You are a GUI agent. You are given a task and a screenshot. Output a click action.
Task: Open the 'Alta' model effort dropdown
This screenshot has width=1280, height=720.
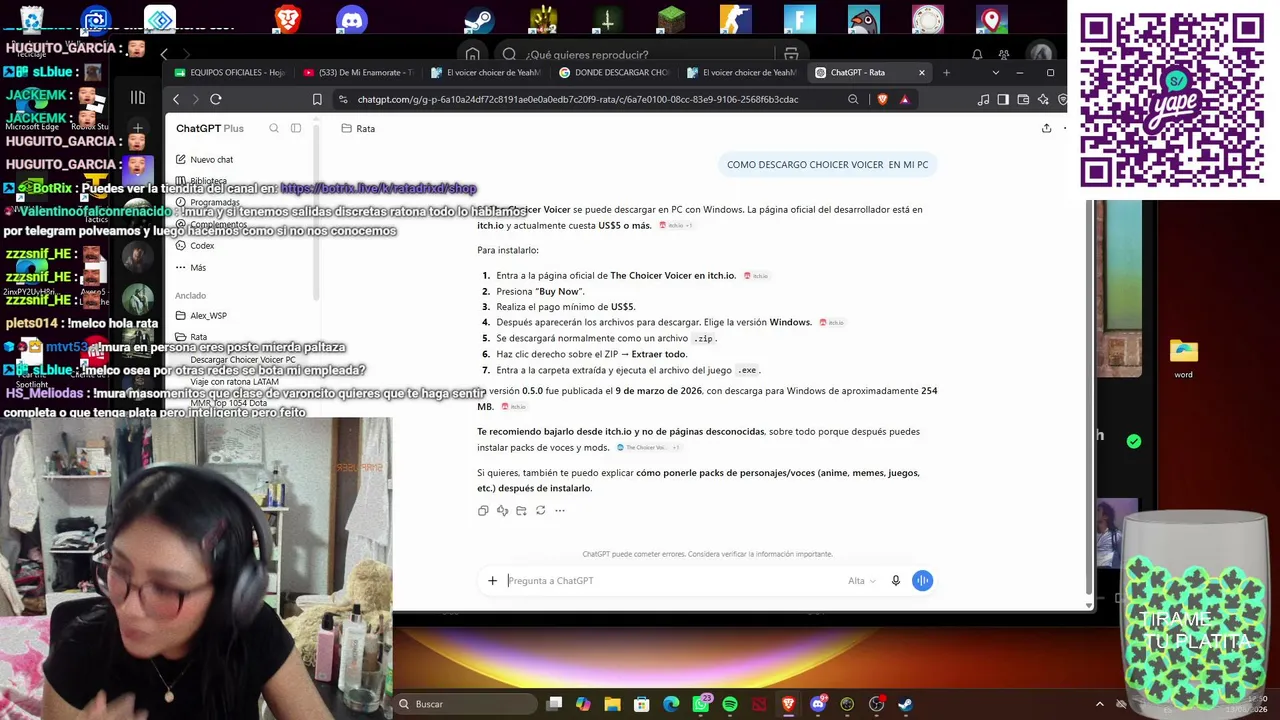tap(861, 580)
